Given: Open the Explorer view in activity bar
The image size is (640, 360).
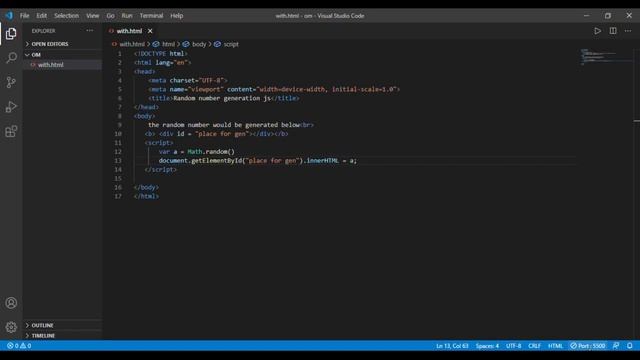Looking at the screenshot, I should [11, 33].
